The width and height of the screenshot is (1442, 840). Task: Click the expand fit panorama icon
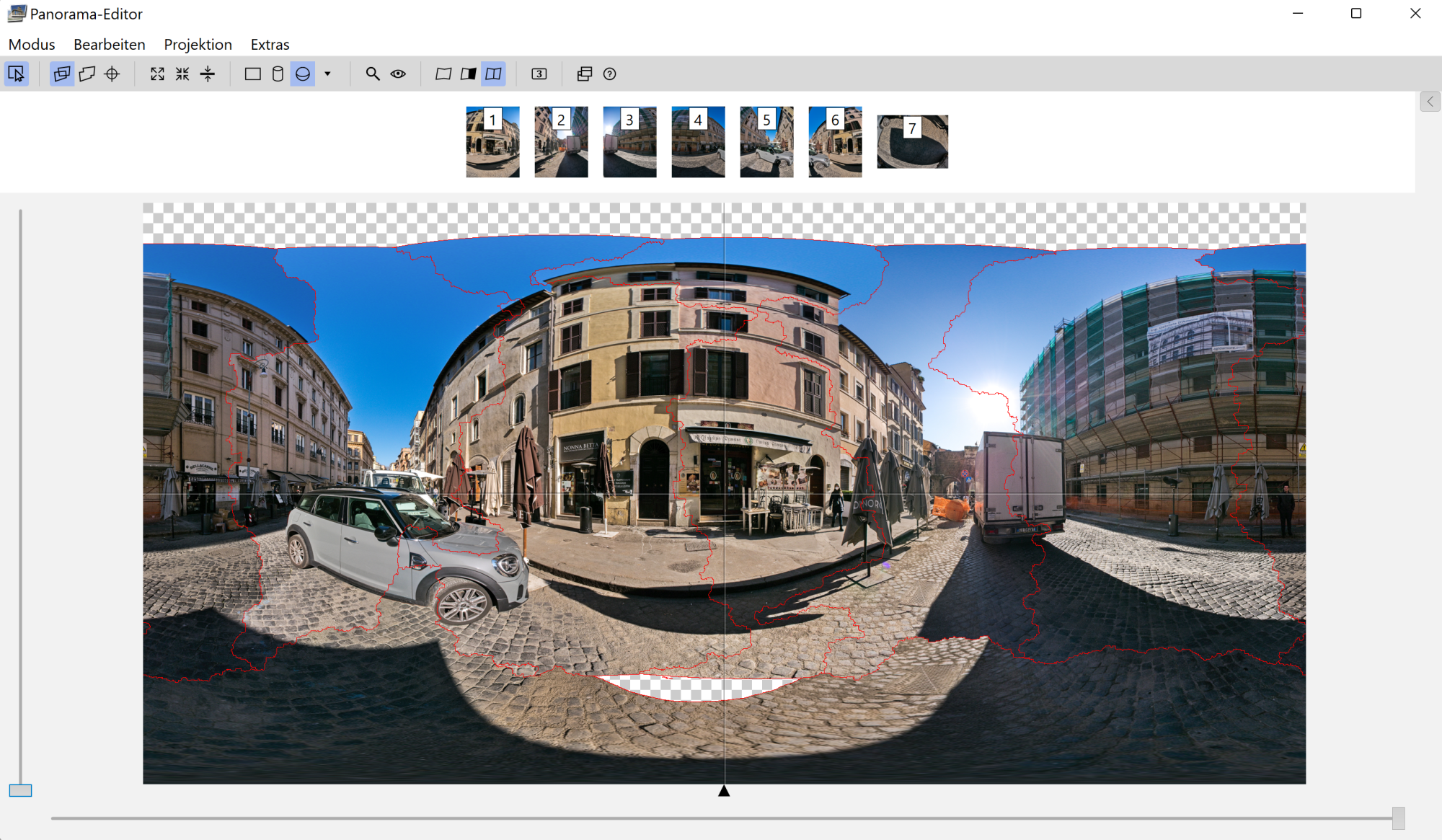click(157, 74)
